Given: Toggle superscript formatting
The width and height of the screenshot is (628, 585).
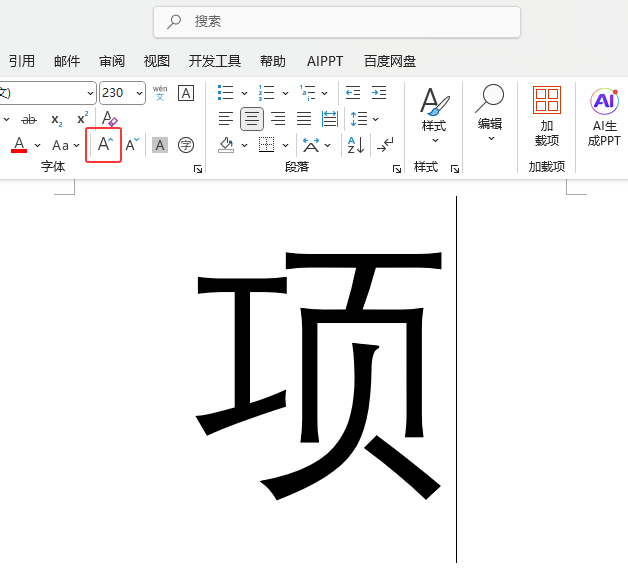Looking at the screenshot, I should [x=83, y=119].
